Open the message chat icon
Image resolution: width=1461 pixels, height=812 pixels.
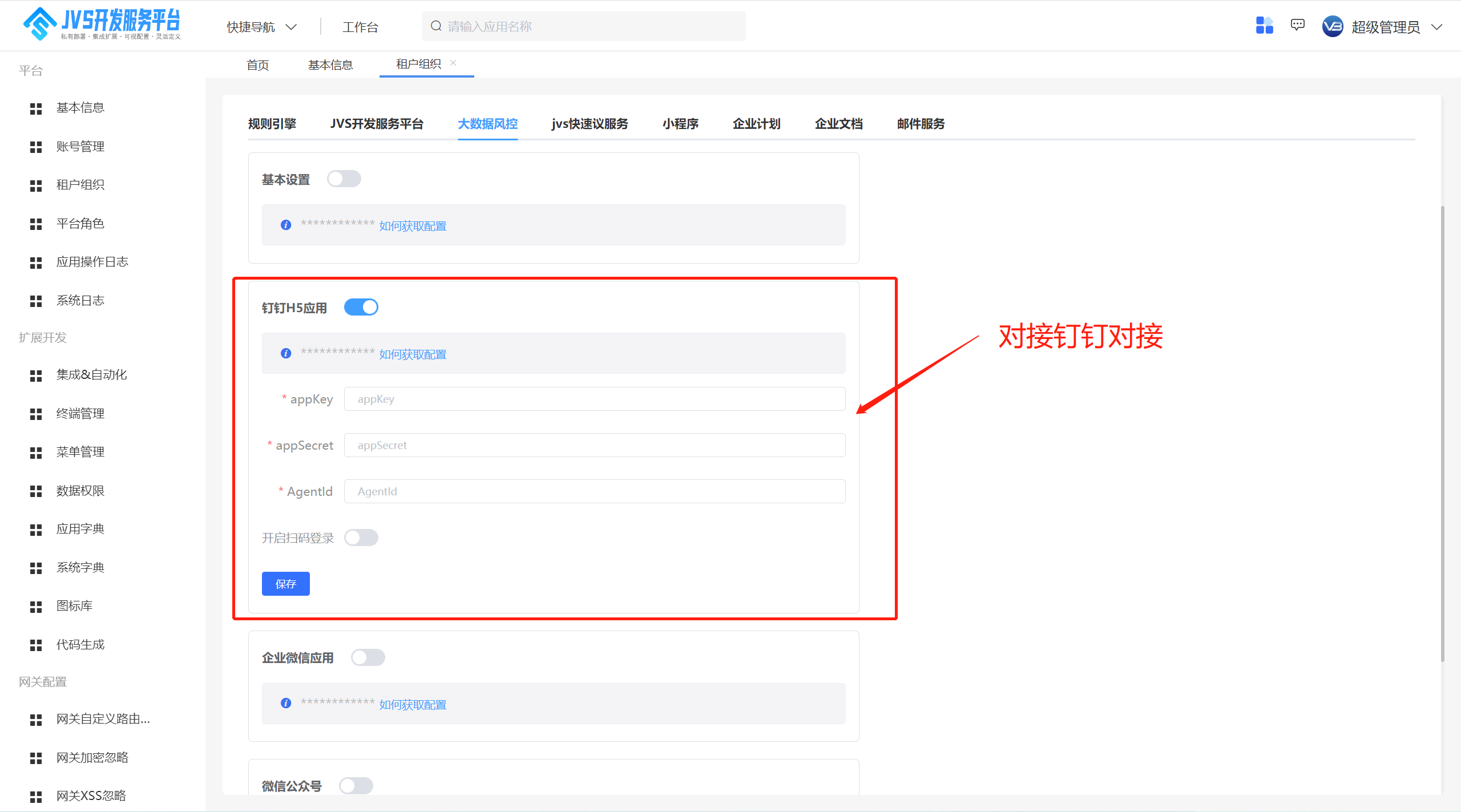pos(1297,26)
